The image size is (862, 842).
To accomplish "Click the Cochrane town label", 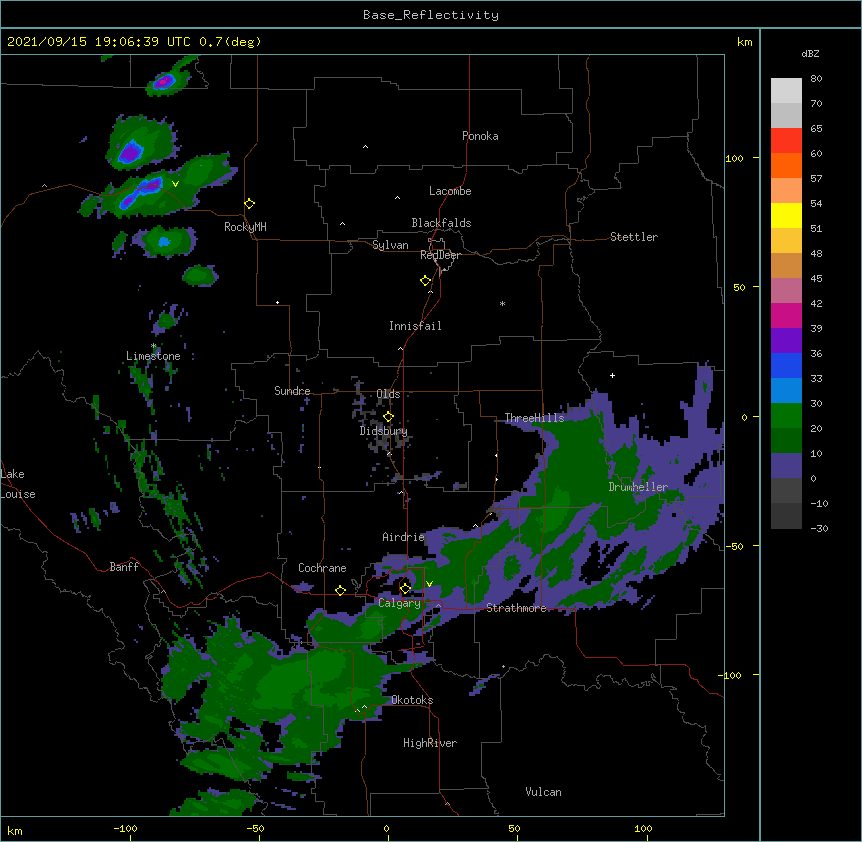I will [322, 568].
